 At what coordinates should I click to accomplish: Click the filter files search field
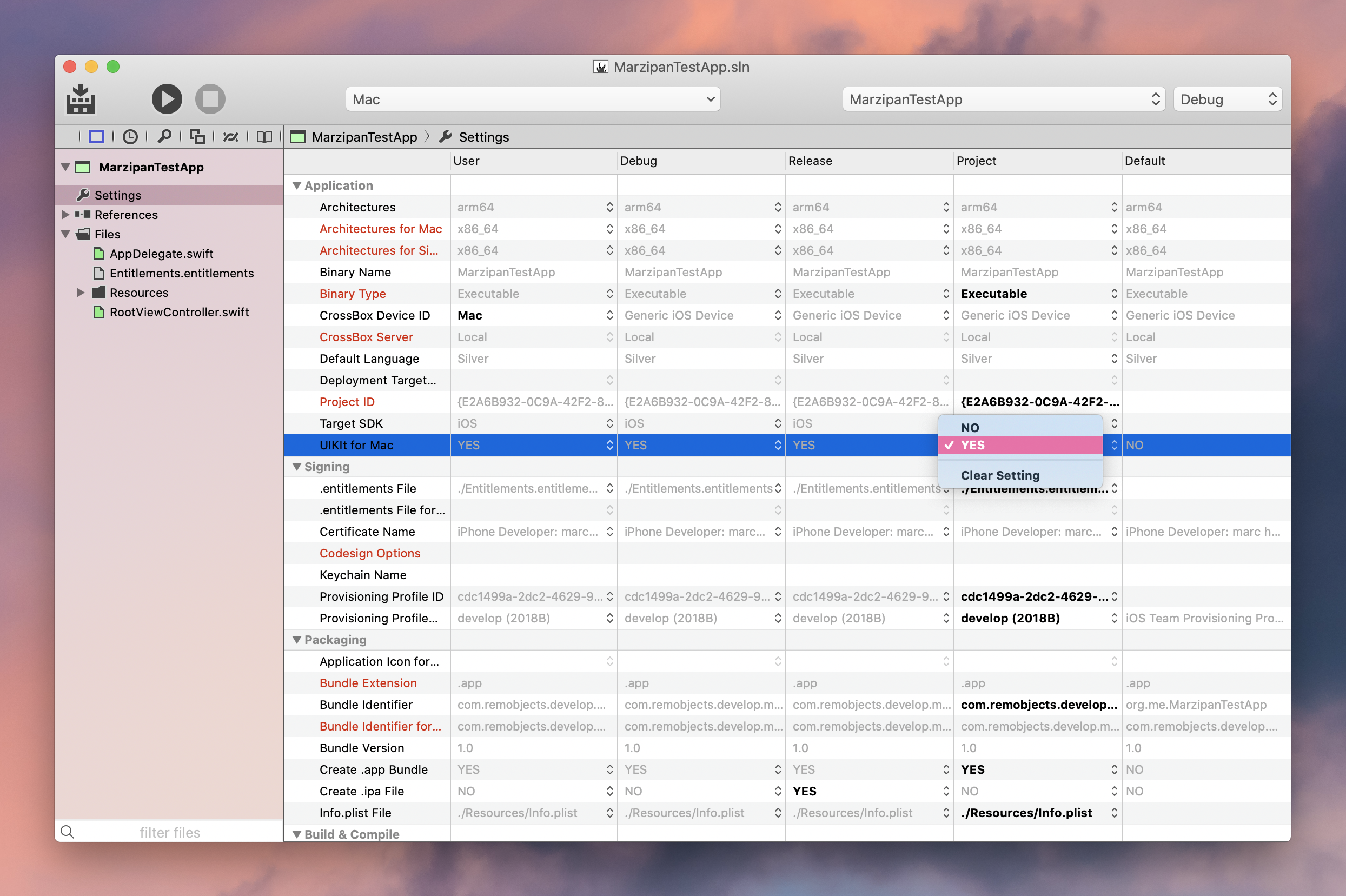(x=169, y=832)
